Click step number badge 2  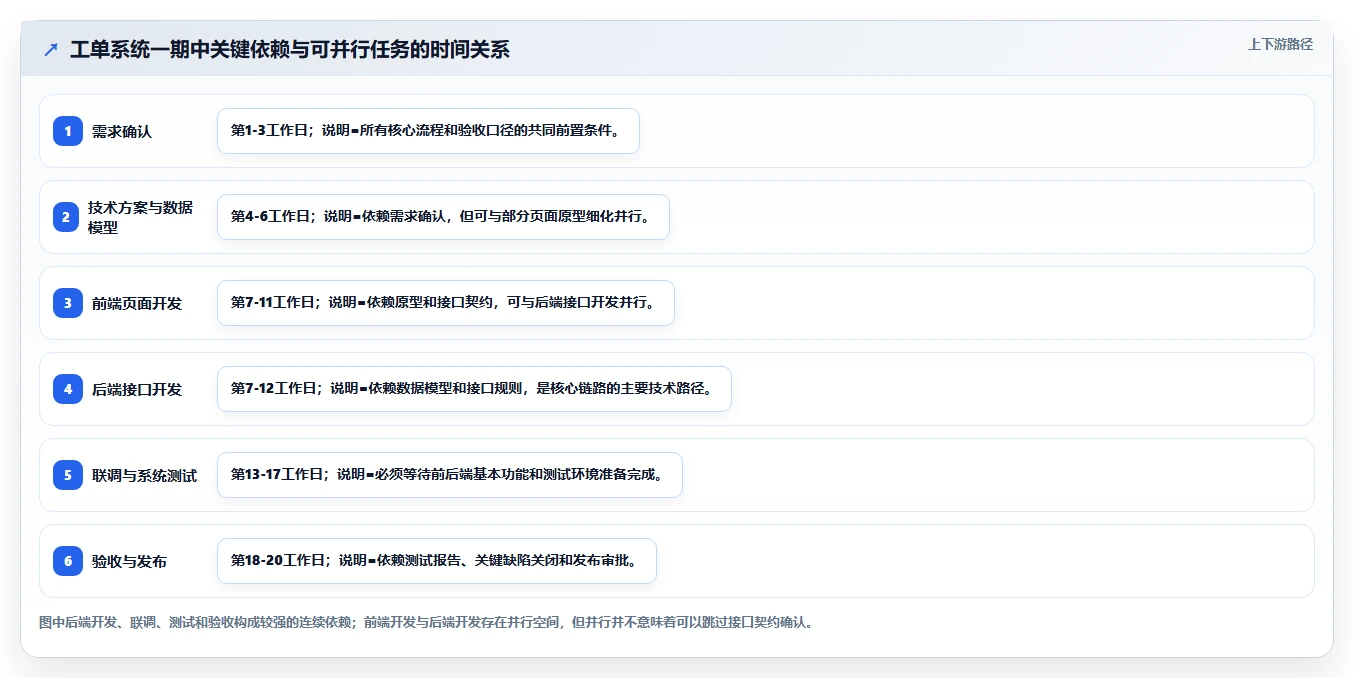point(66,217)
